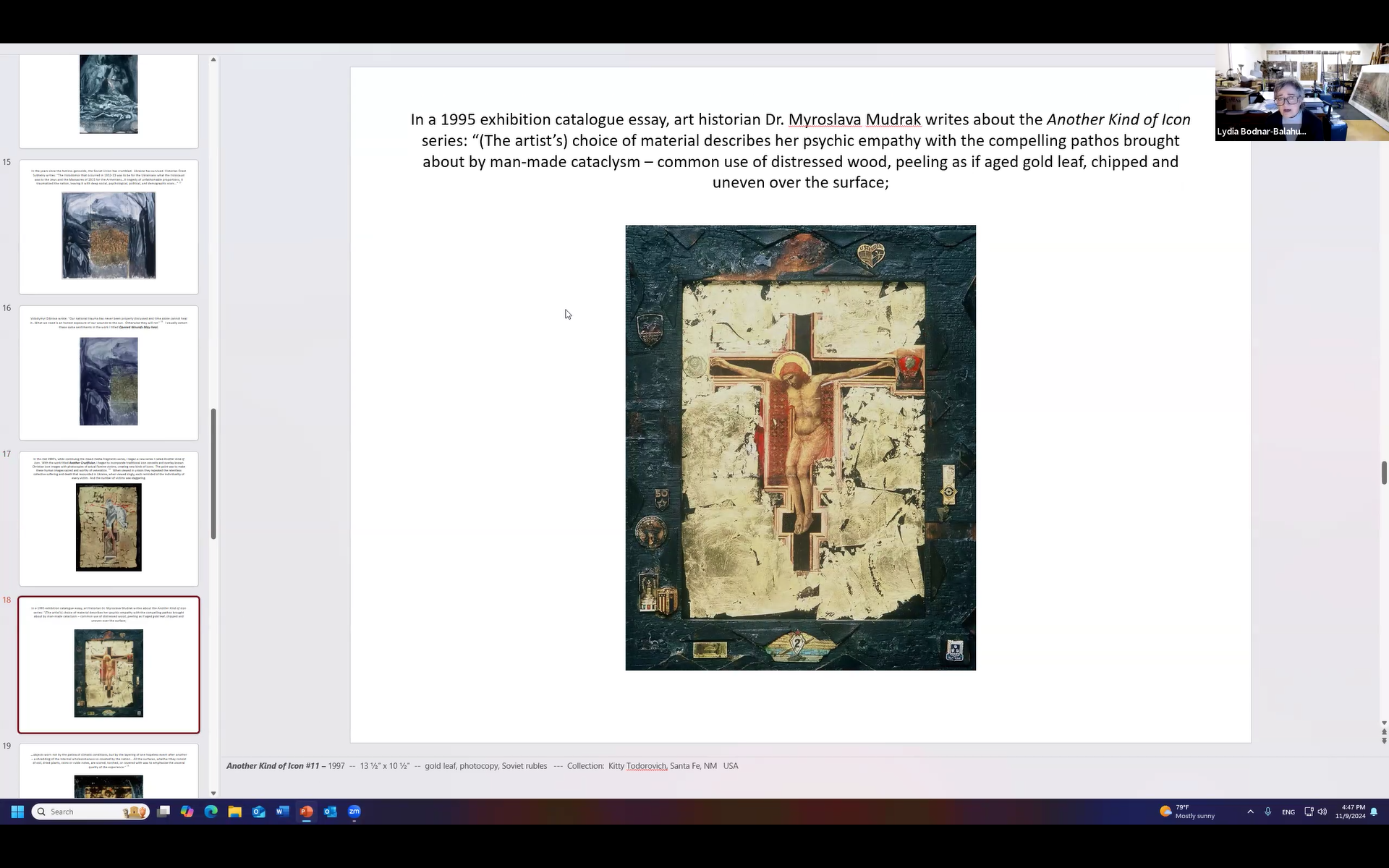Launch Microsoft Word from taskbar
Viewport: 1389px width, 868px height.
(283, 812)
